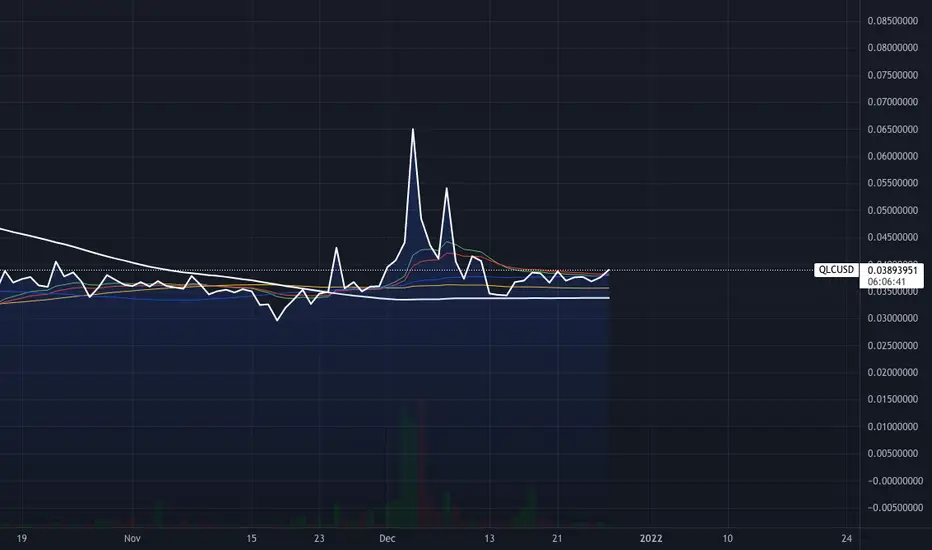Click the -0.00500000 price axis label

(x=895, y=507)
